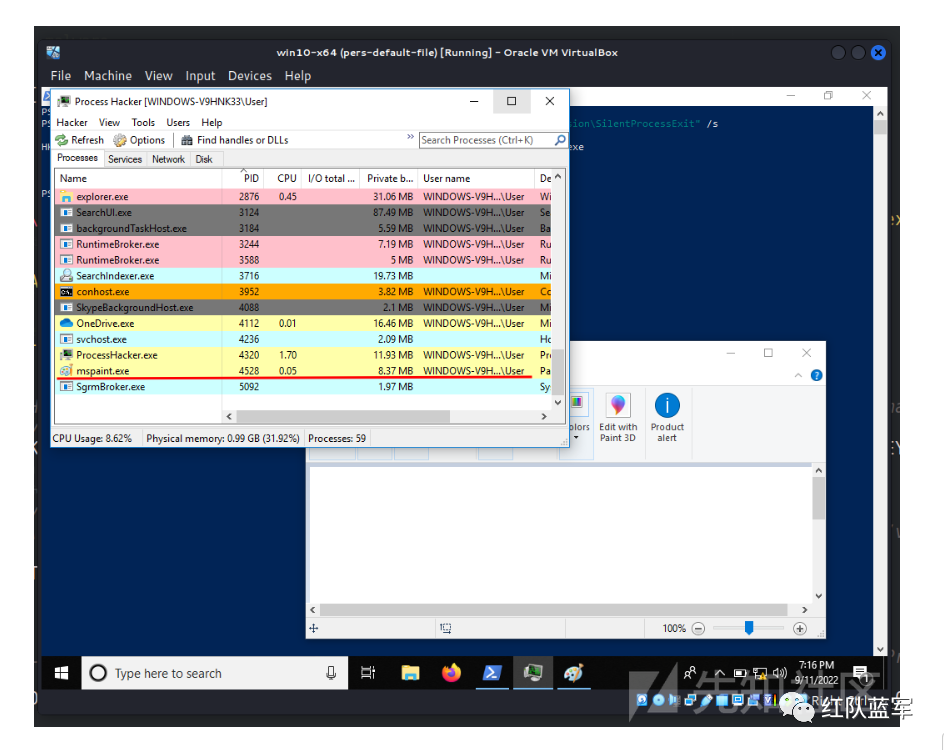
Task: Sort by the I/O total column header
Action: coord(331,178)
